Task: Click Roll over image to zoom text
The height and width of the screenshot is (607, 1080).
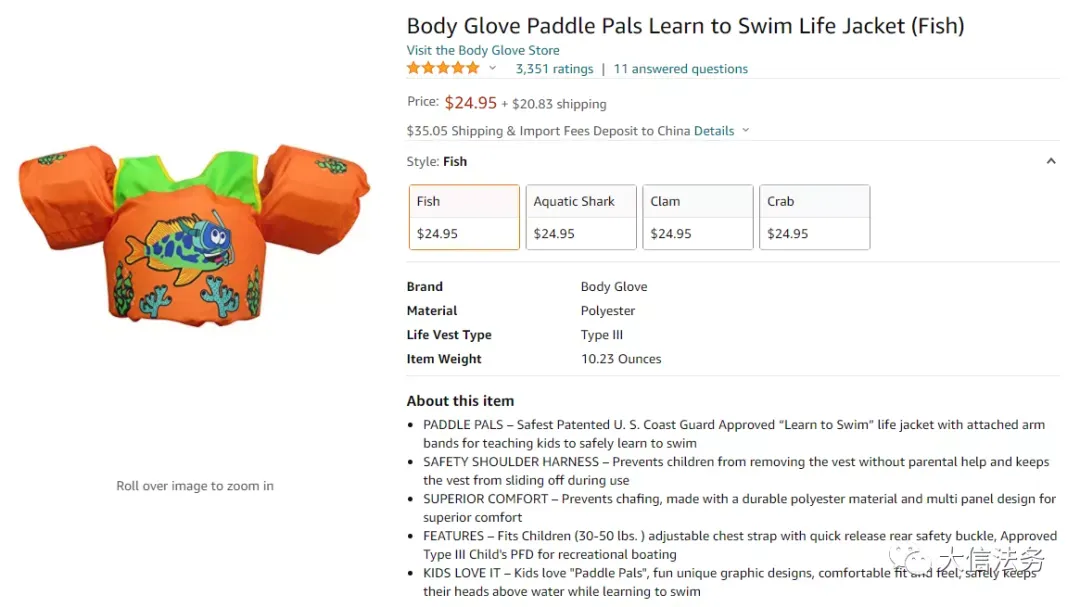Action: click(x=195, y=486)
